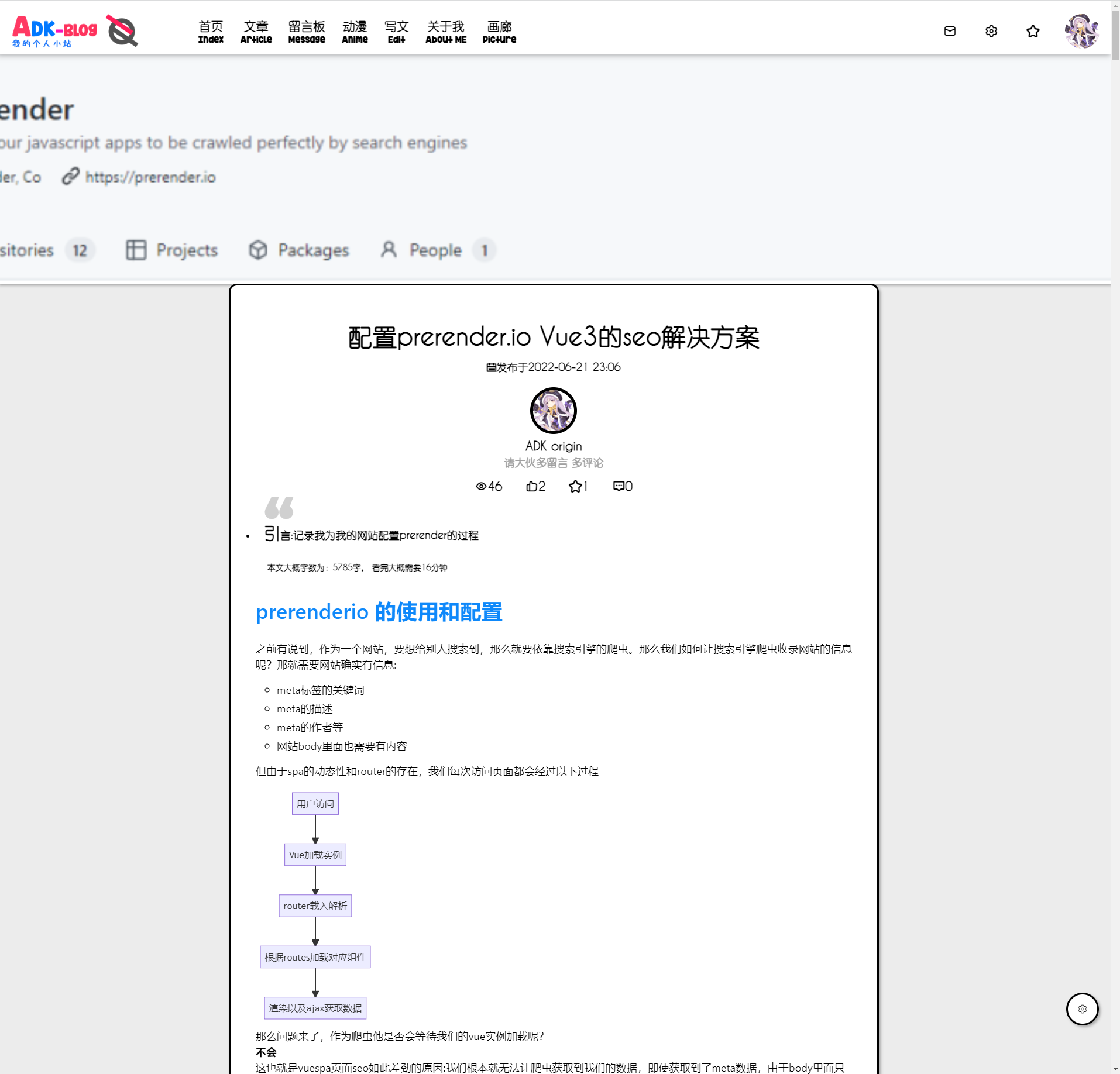Viewport: 1120px width, 1074px height.
Task: Click the thumbs-up like icon with 2
Action: 531,486
